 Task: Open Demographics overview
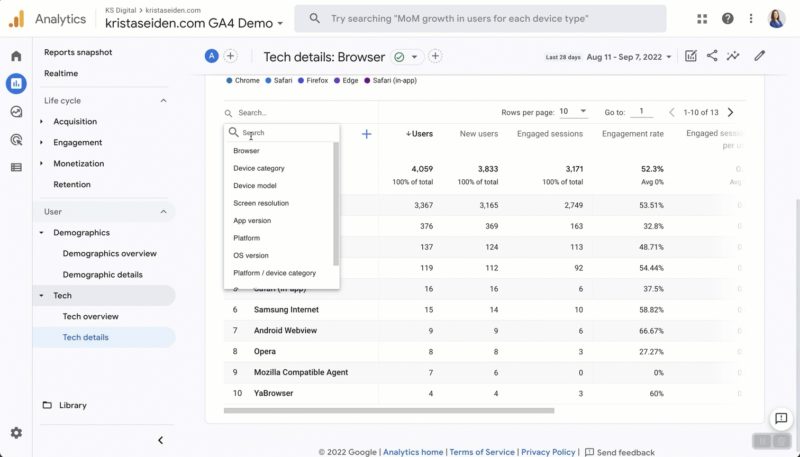(x=110, y=253)
